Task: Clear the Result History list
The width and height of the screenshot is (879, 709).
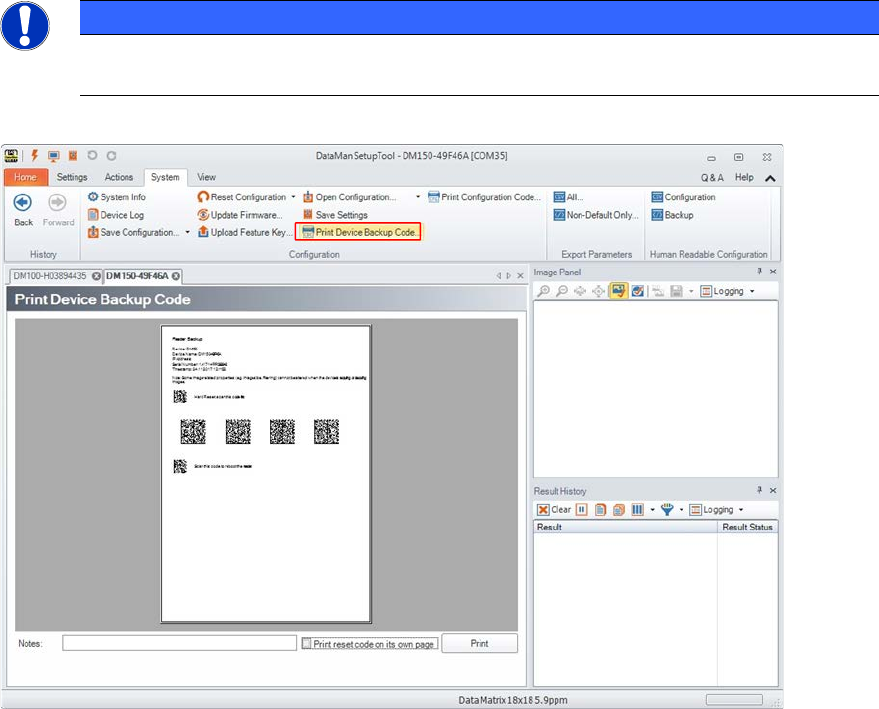Action: coord(555,509)
